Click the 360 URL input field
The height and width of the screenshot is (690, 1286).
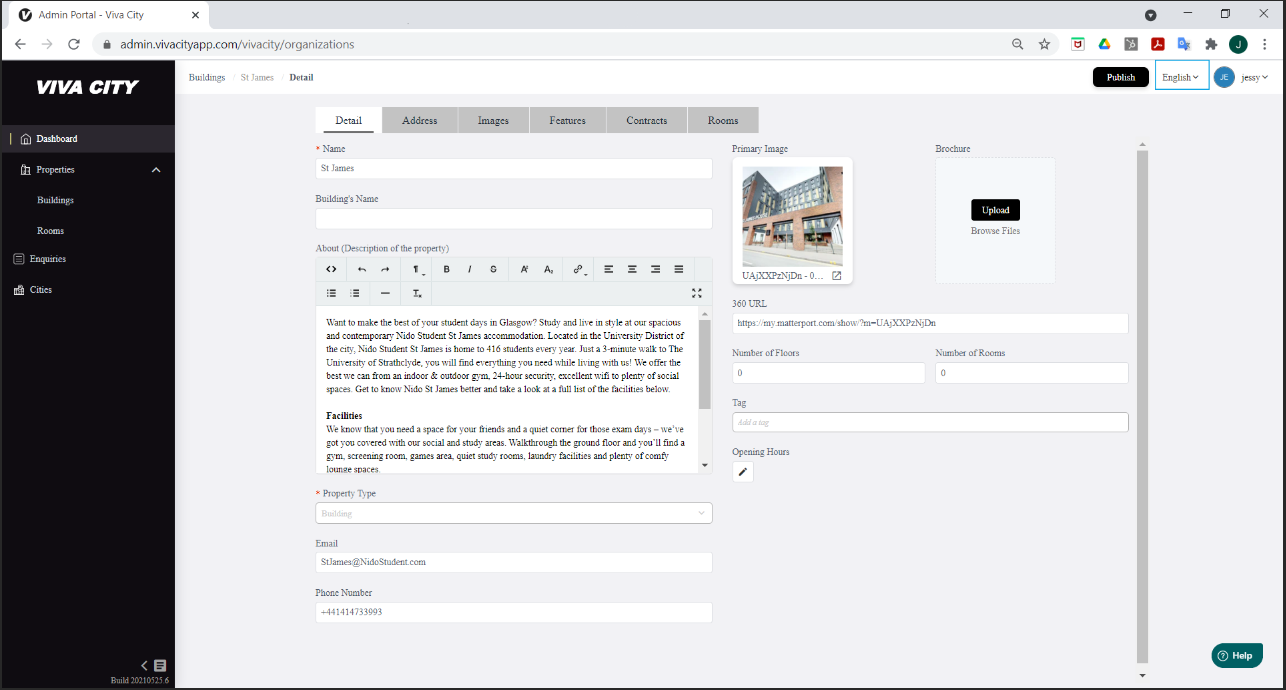pyautogui.click(x=930, y=323)
